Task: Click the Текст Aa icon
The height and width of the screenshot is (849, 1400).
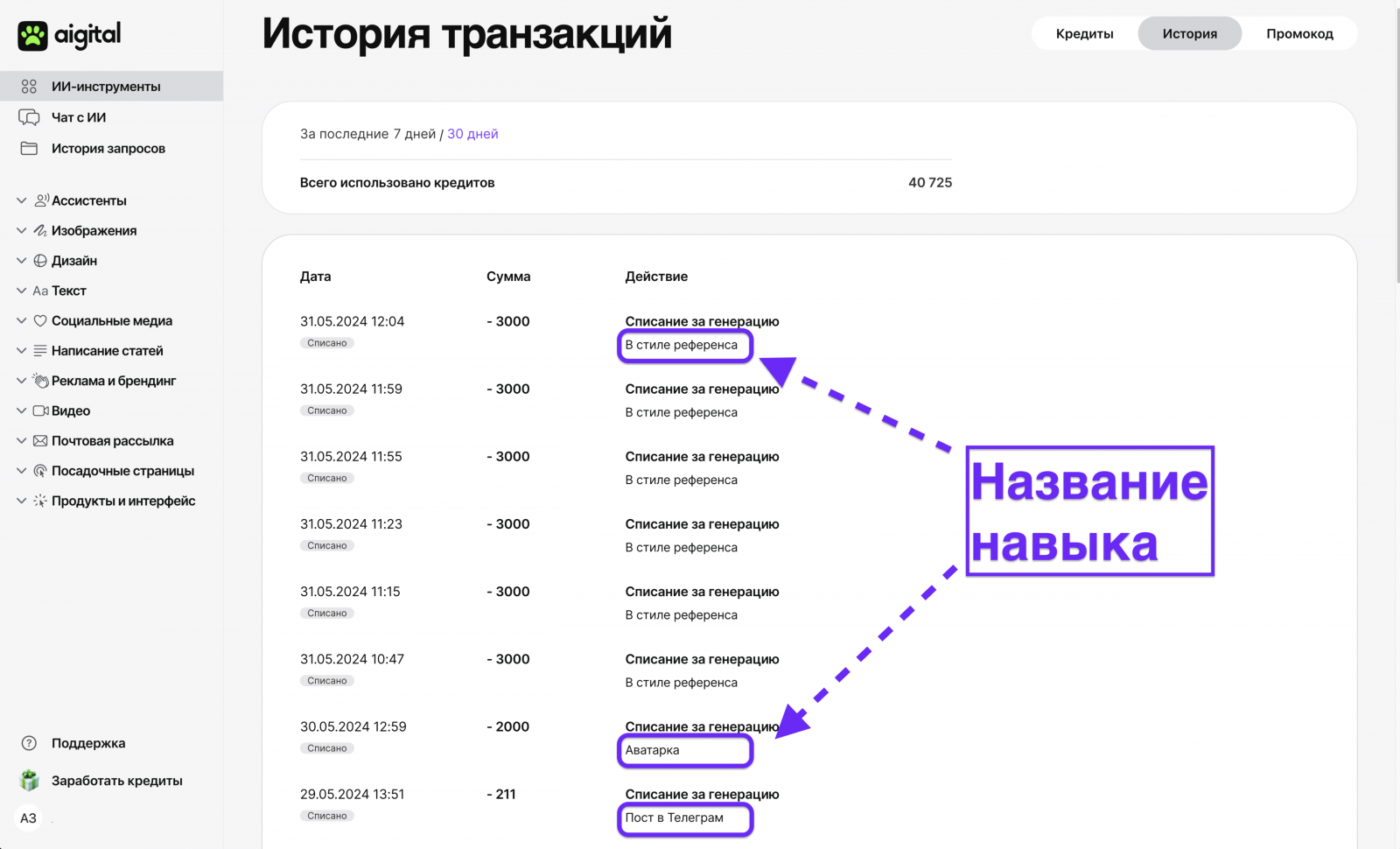Action: click(40, 291)
